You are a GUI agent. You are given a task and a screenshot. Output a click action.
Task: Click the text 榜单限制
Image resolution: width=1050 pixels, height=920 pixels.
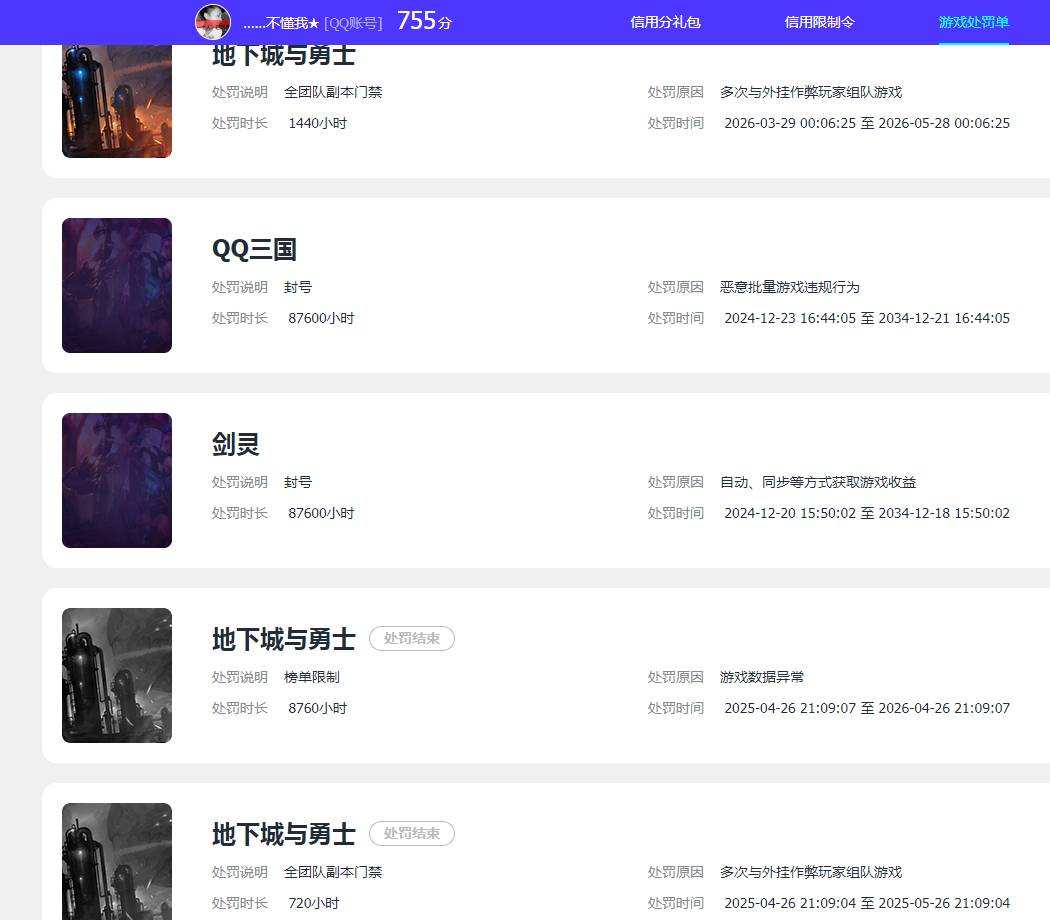(311, 677)
